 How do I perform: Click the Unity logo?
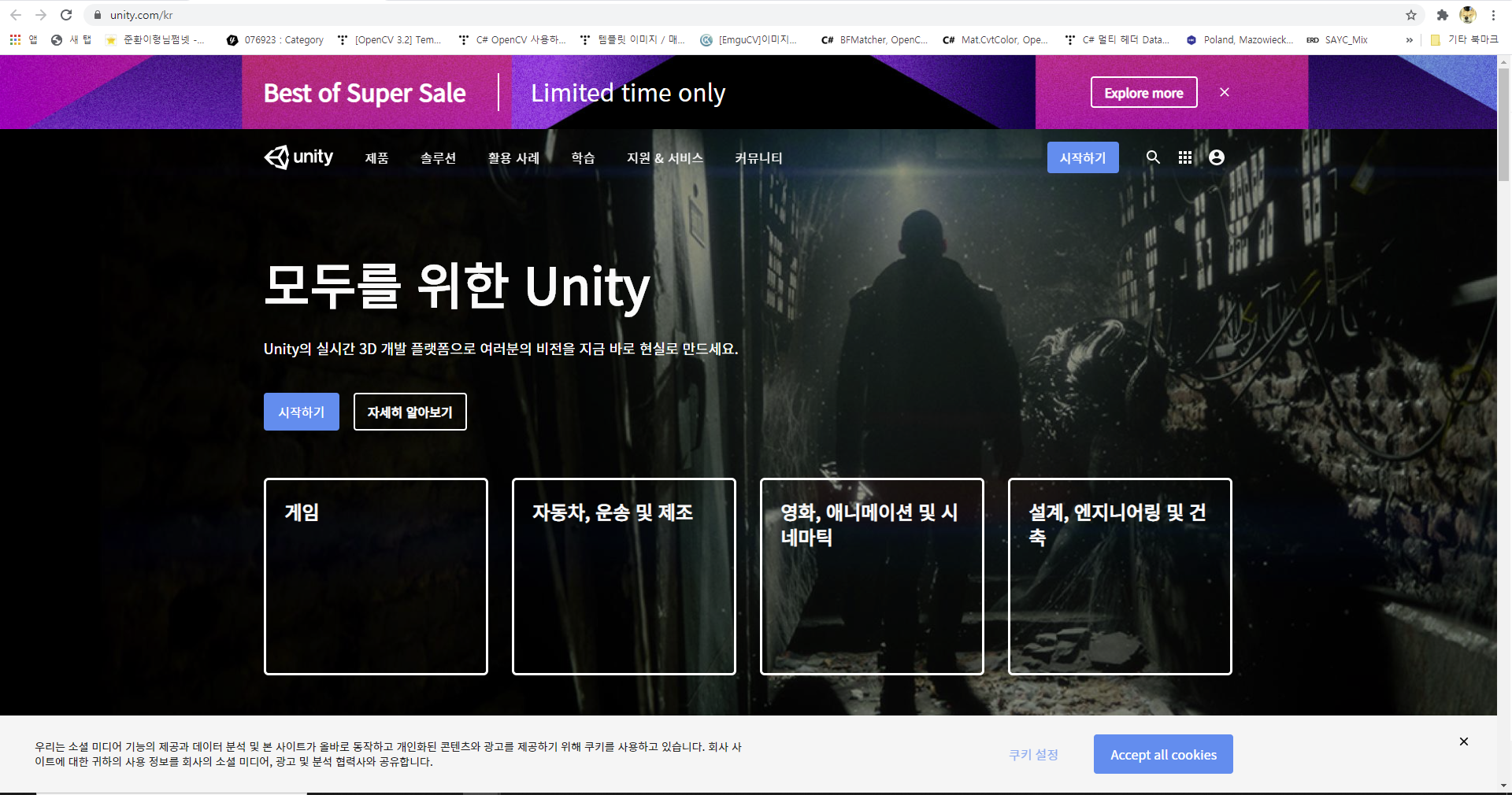tap(298, 157)
